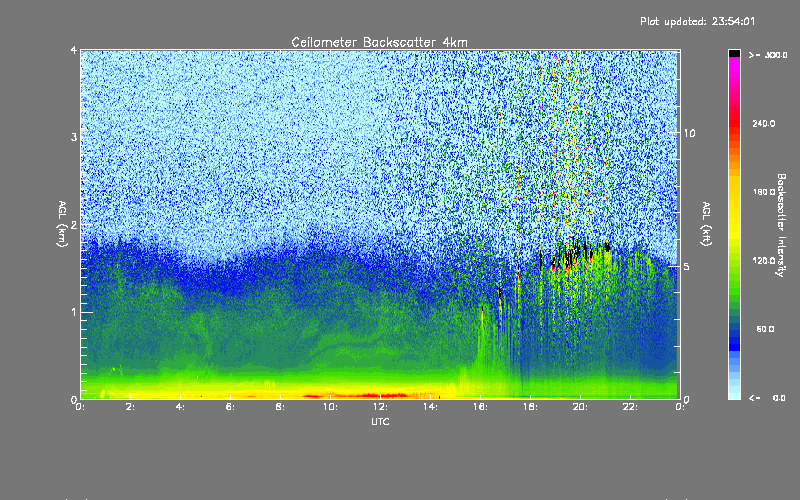Image resolution: width=800 pixels, height=500 pixels.
Task: Click the '6:' tick on the UTC axis
Action: coord(230,407)
